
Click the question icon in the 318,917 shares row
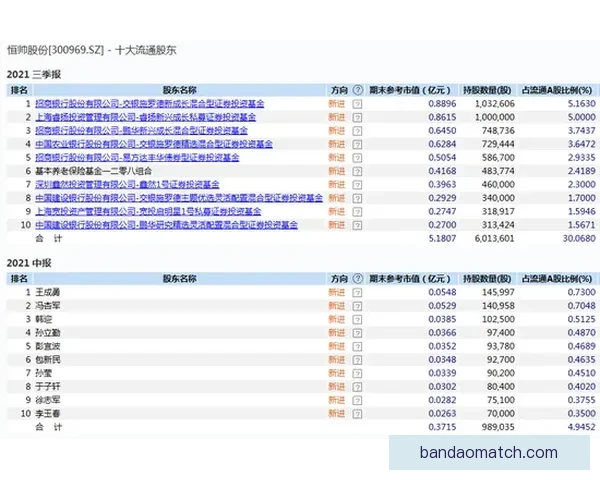(357, 212)
